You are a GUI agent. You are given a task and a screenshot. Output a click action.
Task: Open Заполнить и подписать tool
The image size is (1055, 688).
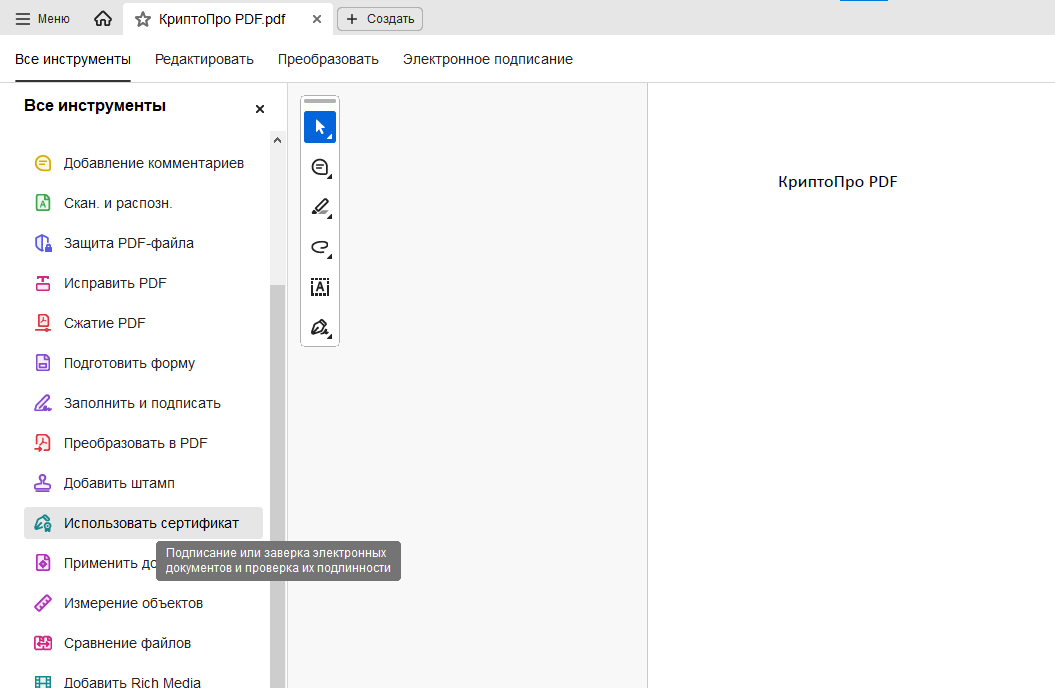pyautogui.click(x=142, y=403)
